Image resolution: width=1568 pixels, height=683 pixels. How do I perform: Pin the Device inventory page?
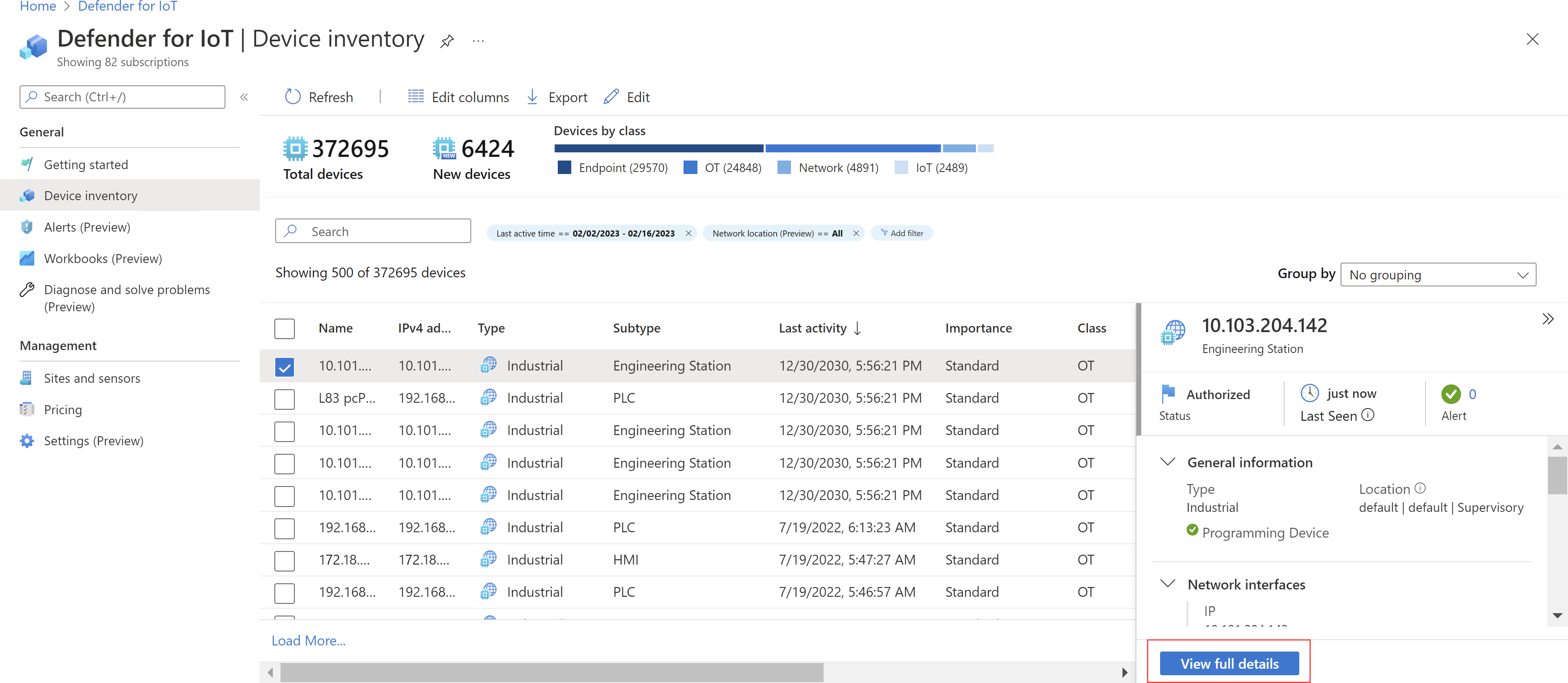[x=448, y=40]
